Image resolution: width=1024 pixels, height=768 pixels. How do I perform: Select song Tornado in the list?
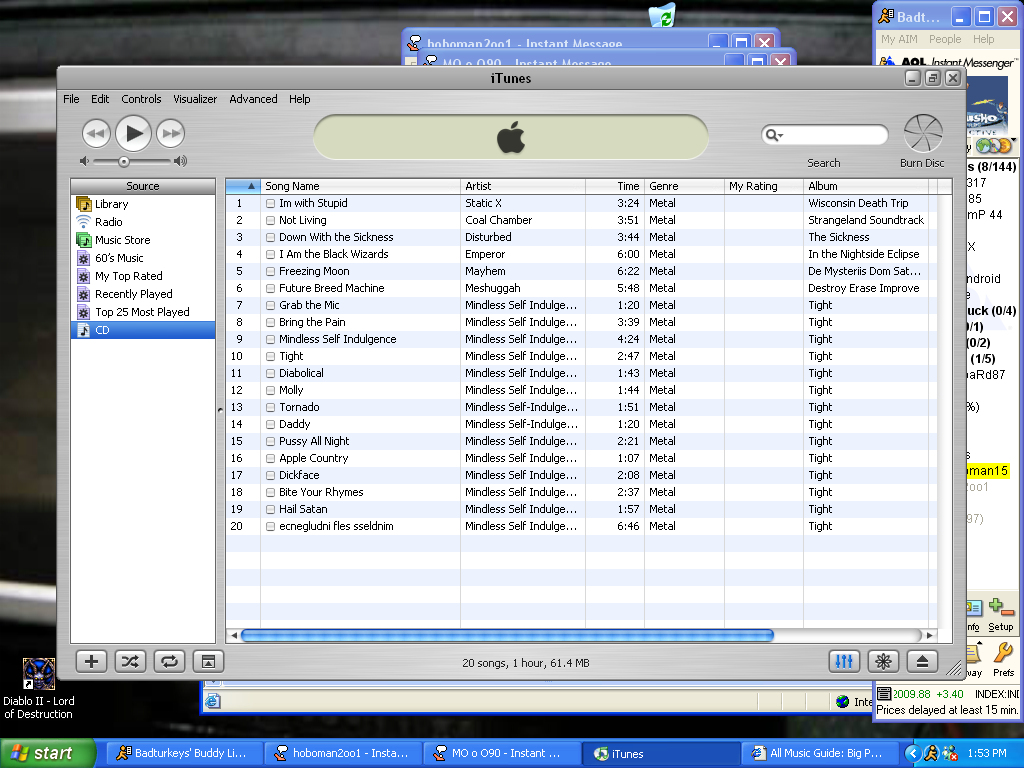(299, 408)
